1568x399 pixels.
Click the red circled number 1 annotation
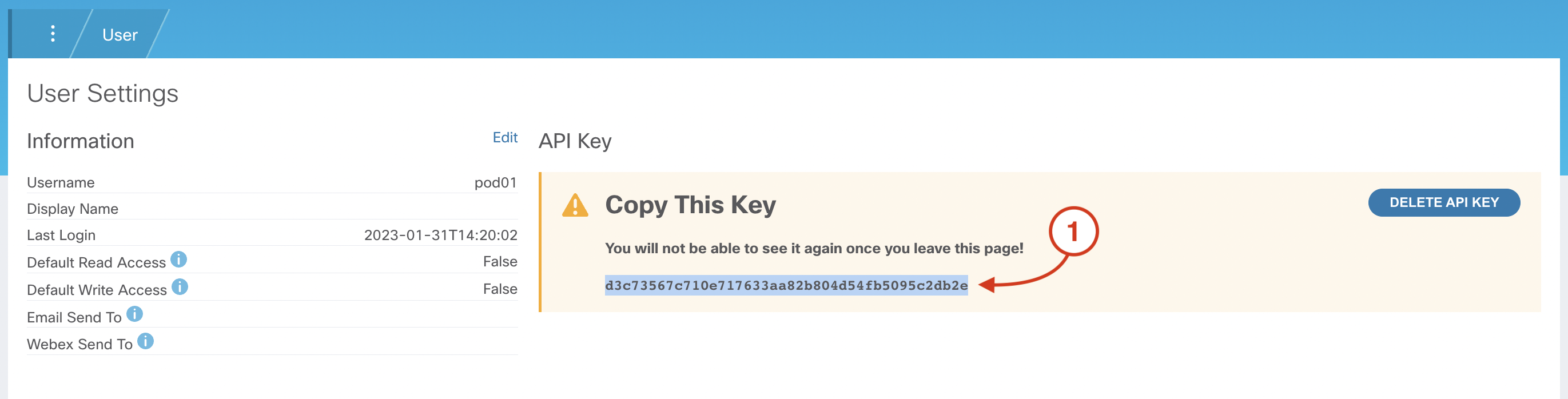click(1073, 232)
